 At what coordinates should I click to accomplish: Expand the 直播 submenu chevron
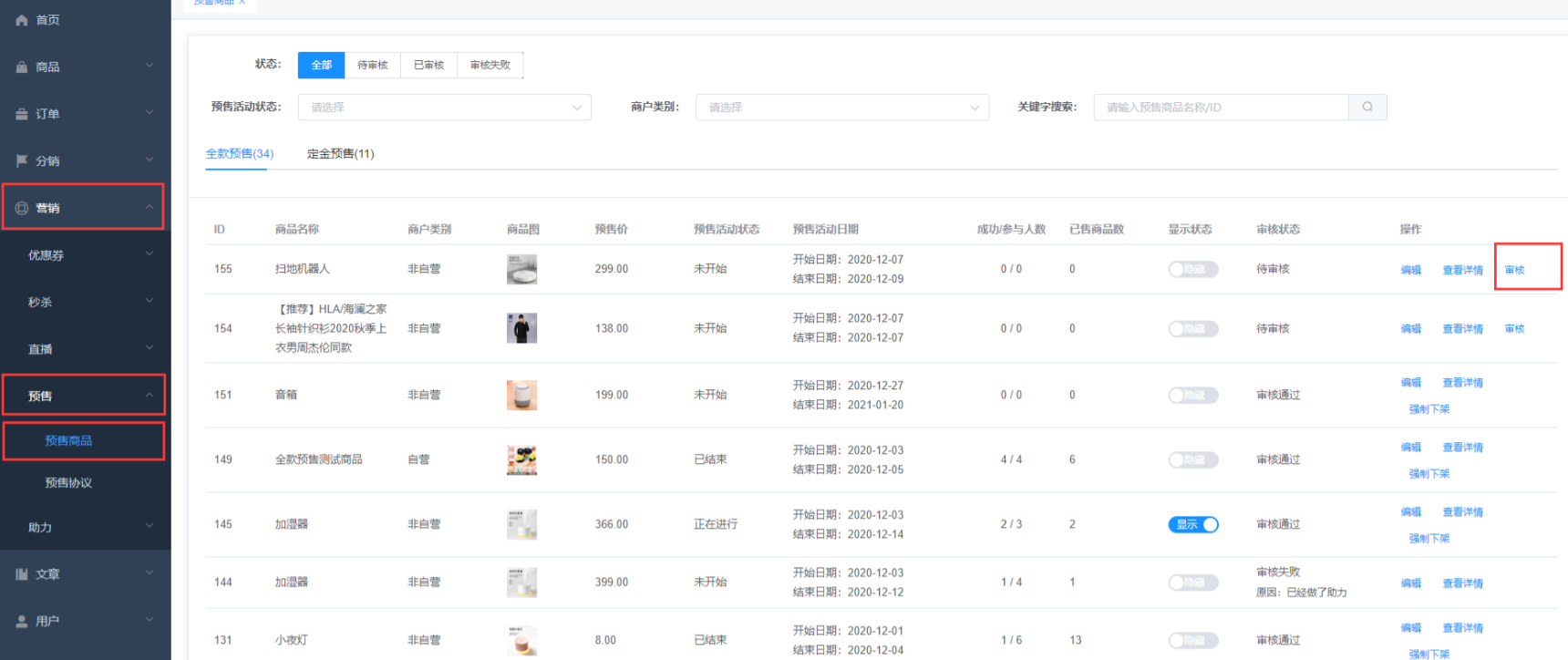tap(150, 348)
